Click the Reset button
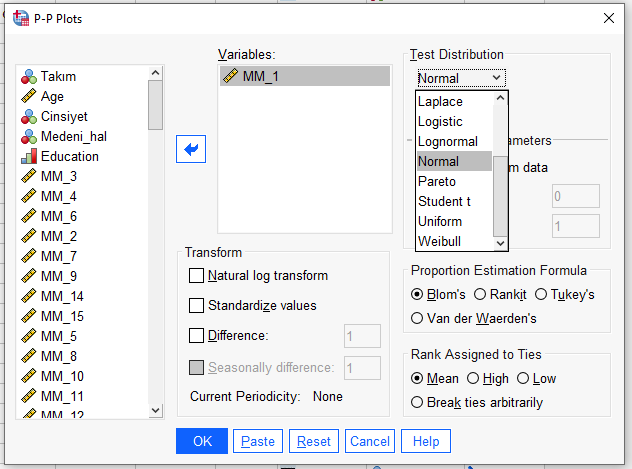The height and width of the screenshot is (469, 632). (x=313, y=441)
